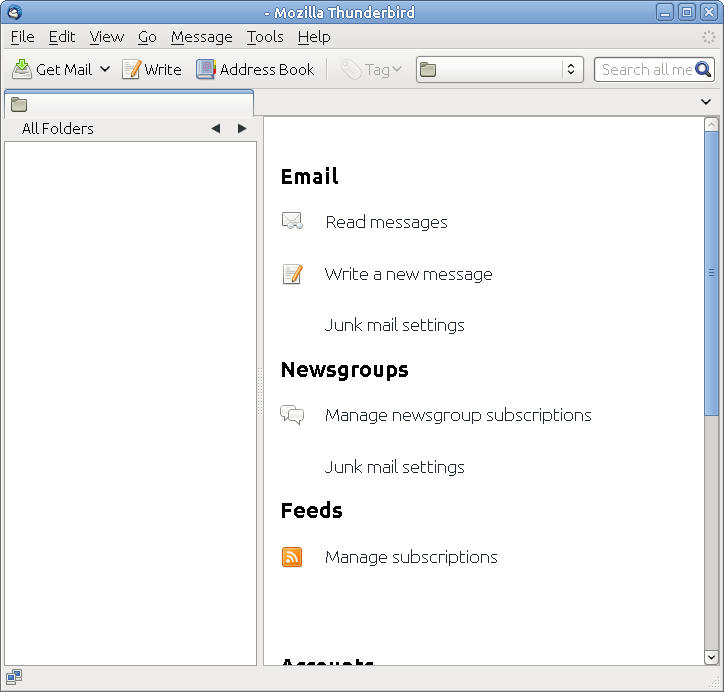
Task: Click Write a new message link
Action: click(x=409, y=274)
